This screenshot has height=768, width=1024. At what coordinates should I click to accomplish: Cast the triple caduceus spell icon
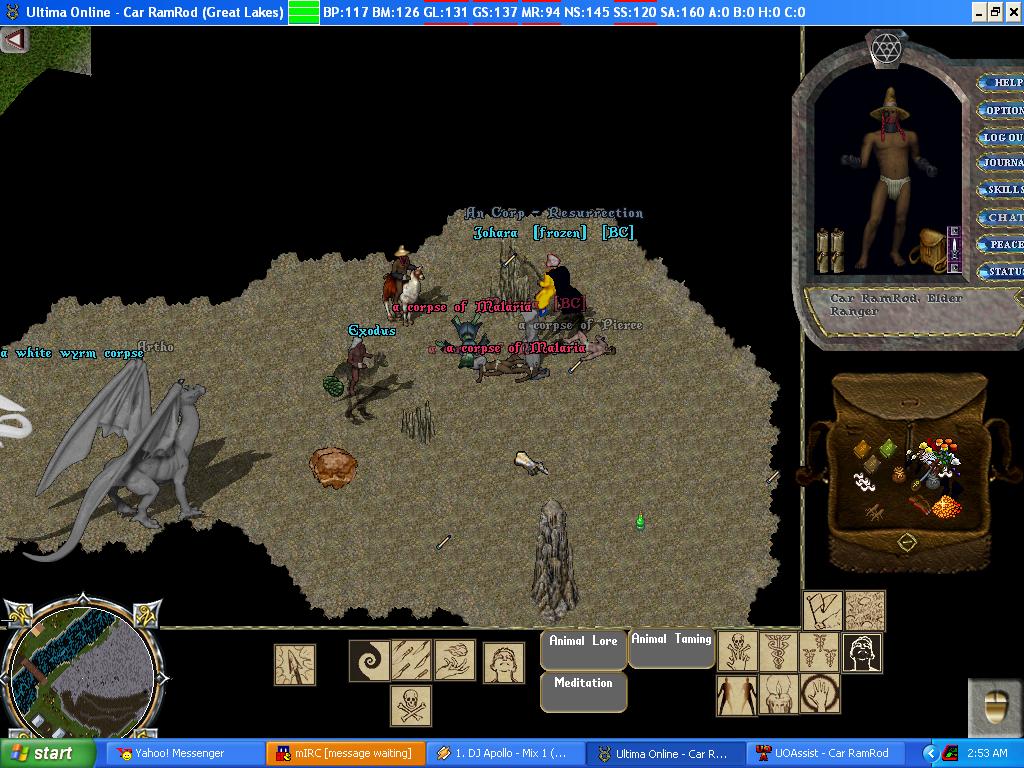pos(819,652)
